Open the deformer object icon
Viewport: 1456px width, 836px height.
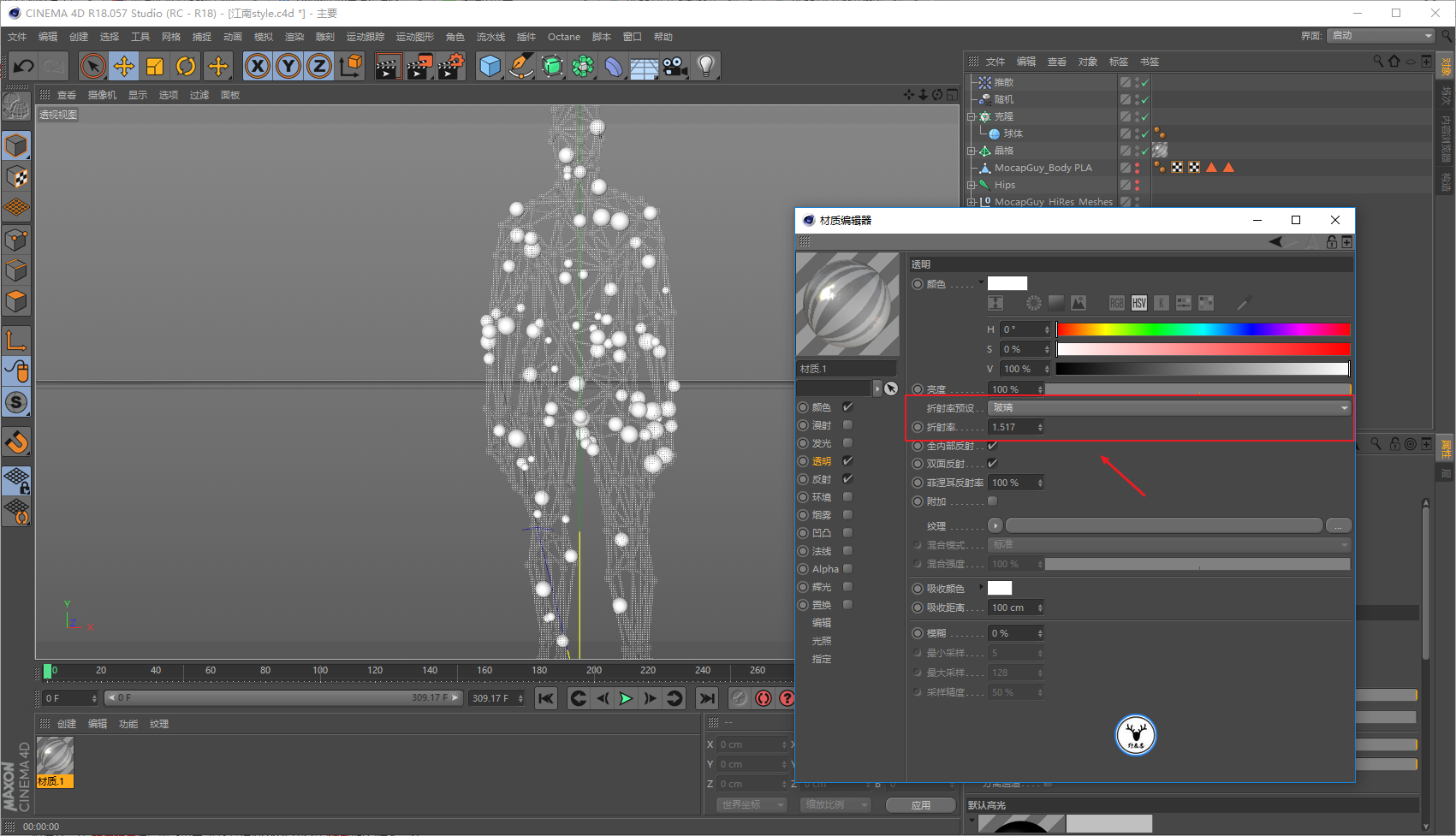[614, 66]
